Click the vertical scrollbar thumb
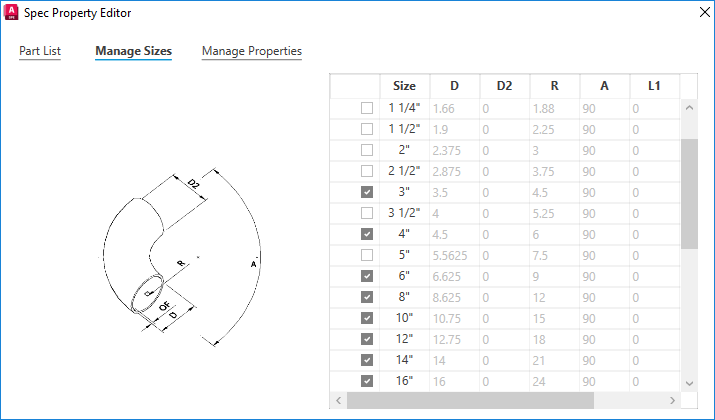 (689, 194)
